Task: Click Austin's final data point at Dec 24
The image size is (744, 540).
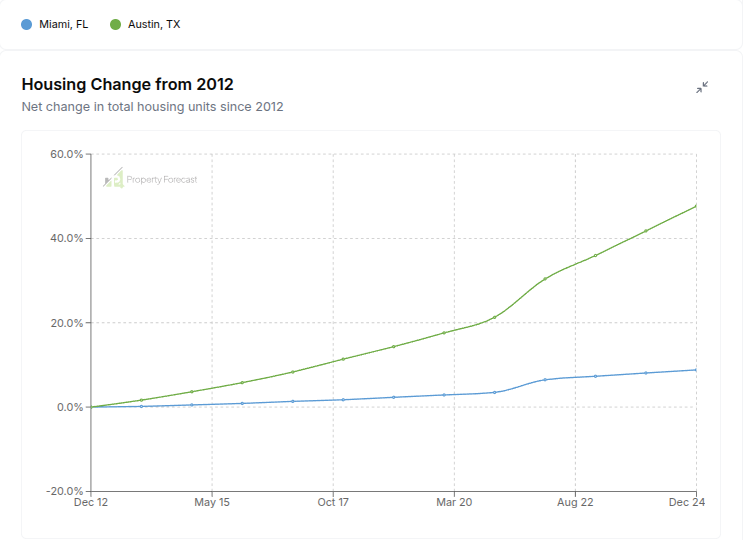Action: tap(696, 206)
